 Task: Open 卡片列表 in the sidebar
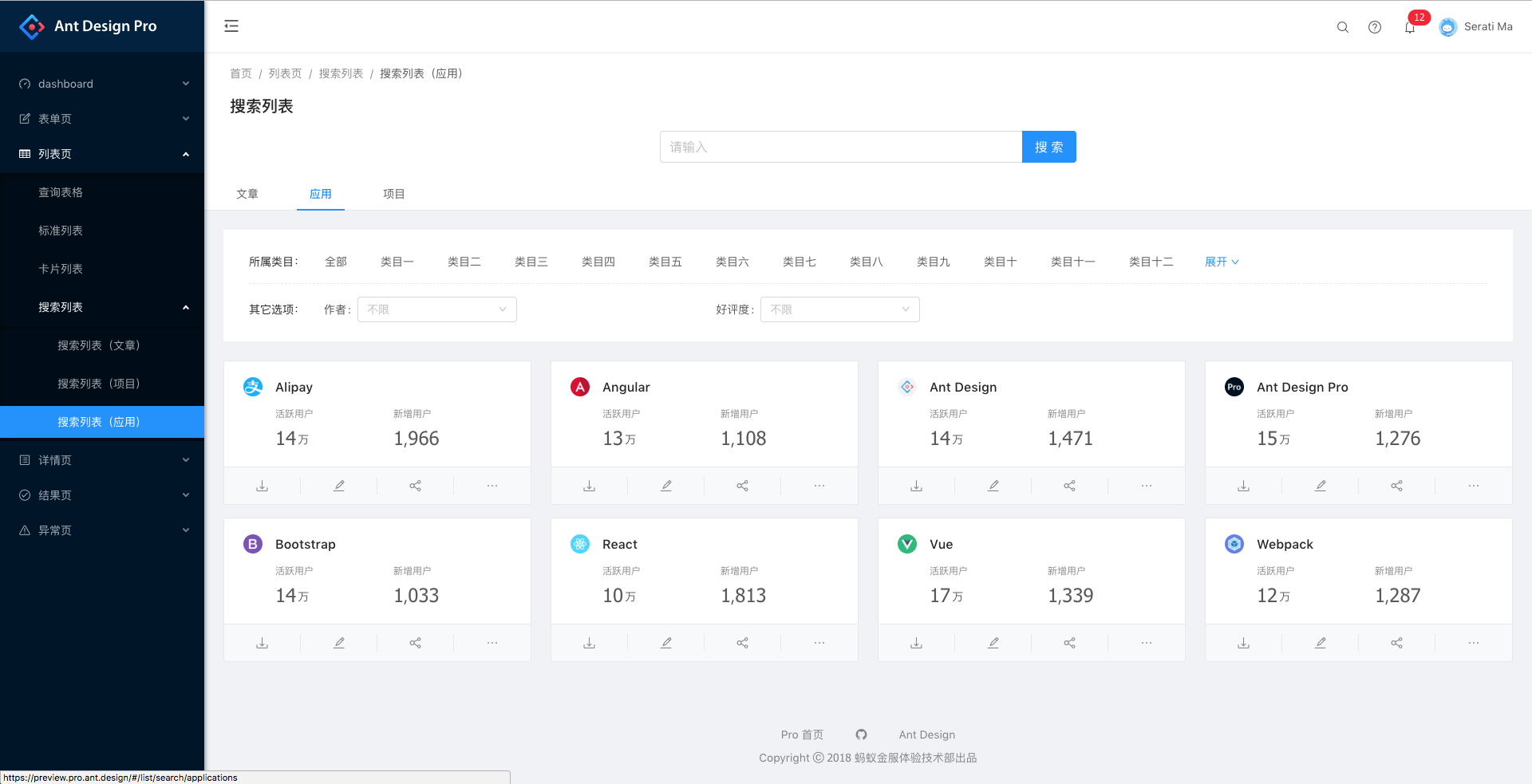tap(102, 269)
